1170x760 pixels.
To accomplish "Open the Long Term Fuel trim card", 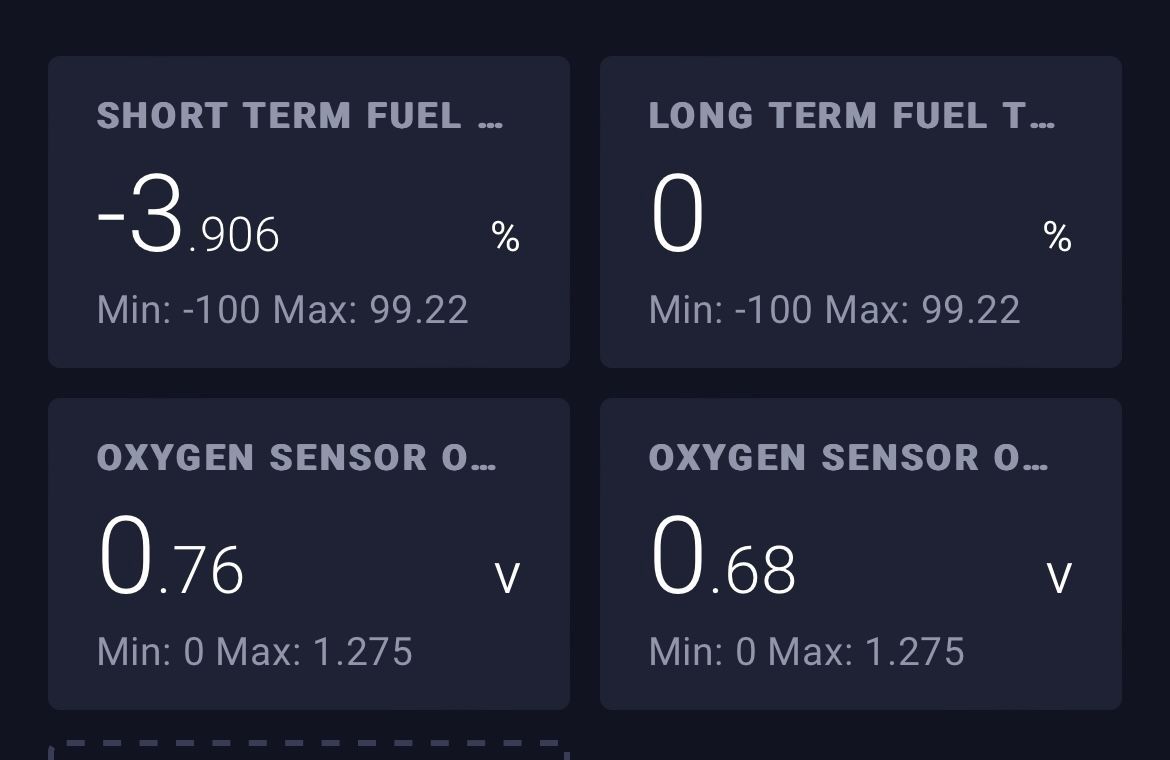I will click(860, 212).
